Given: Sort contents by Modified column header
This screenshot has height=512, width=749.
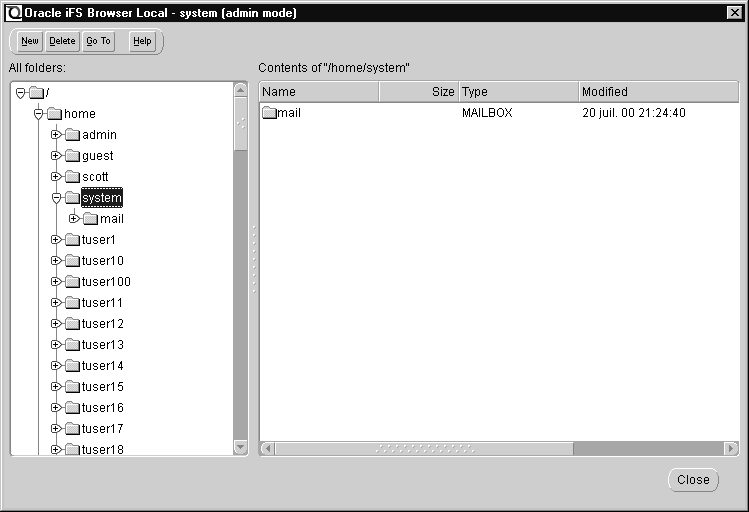Looking at the screenshot, I should 659,92.
